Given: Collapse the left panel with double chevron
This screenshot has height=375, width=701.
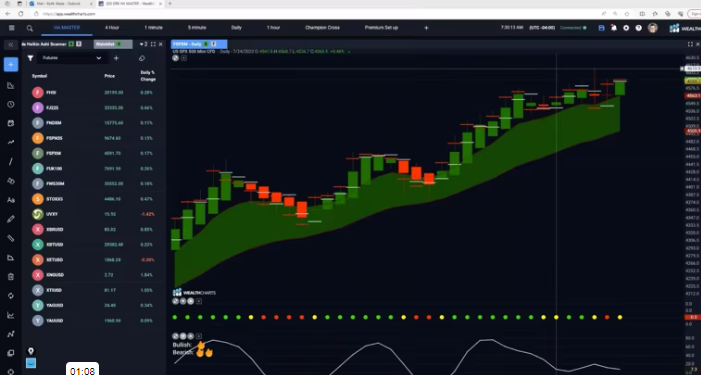Looking at the screenshot, I should pyautogui.click(x=11, y=45).
